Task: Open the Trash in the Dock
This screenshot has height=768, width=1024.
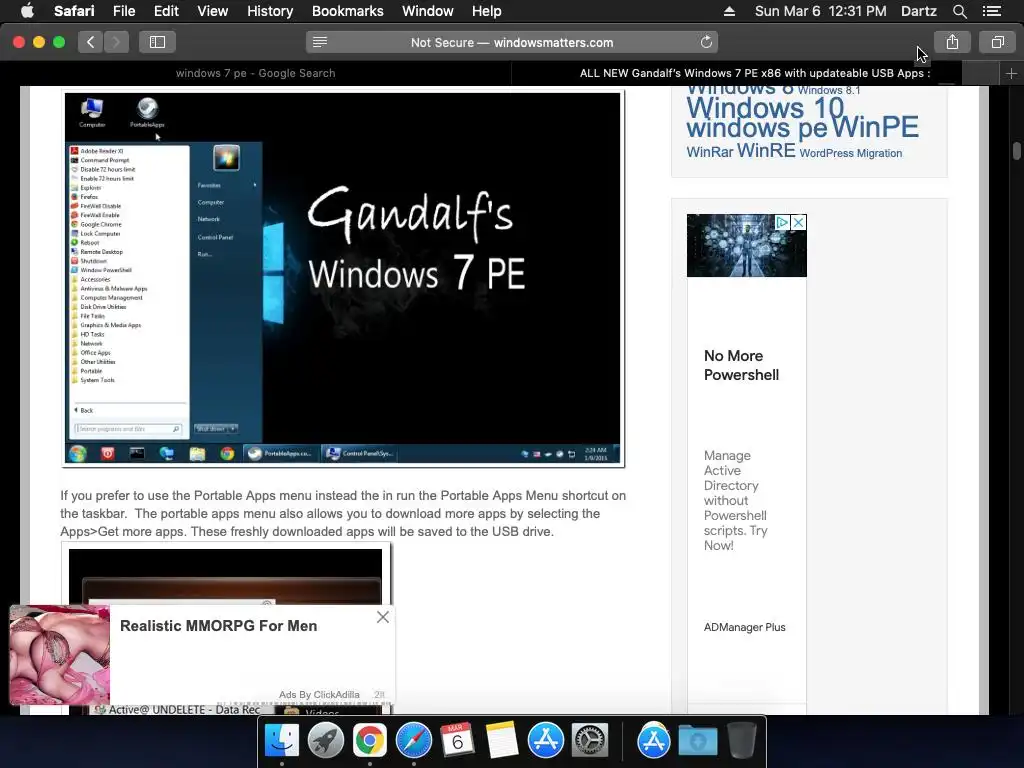Action: pos(741,741)
